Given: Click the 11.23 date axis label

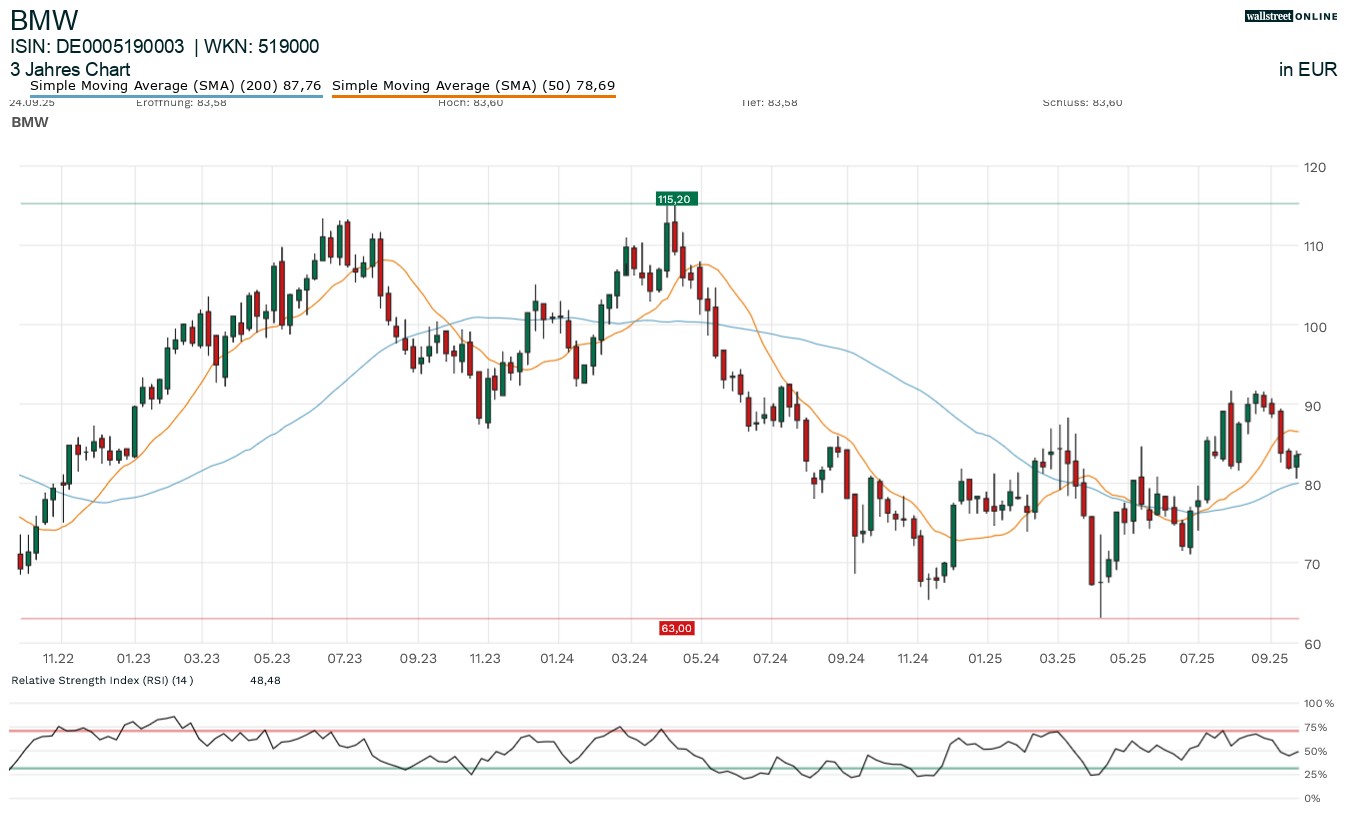Looking at the screenshot, I should 485,658.
